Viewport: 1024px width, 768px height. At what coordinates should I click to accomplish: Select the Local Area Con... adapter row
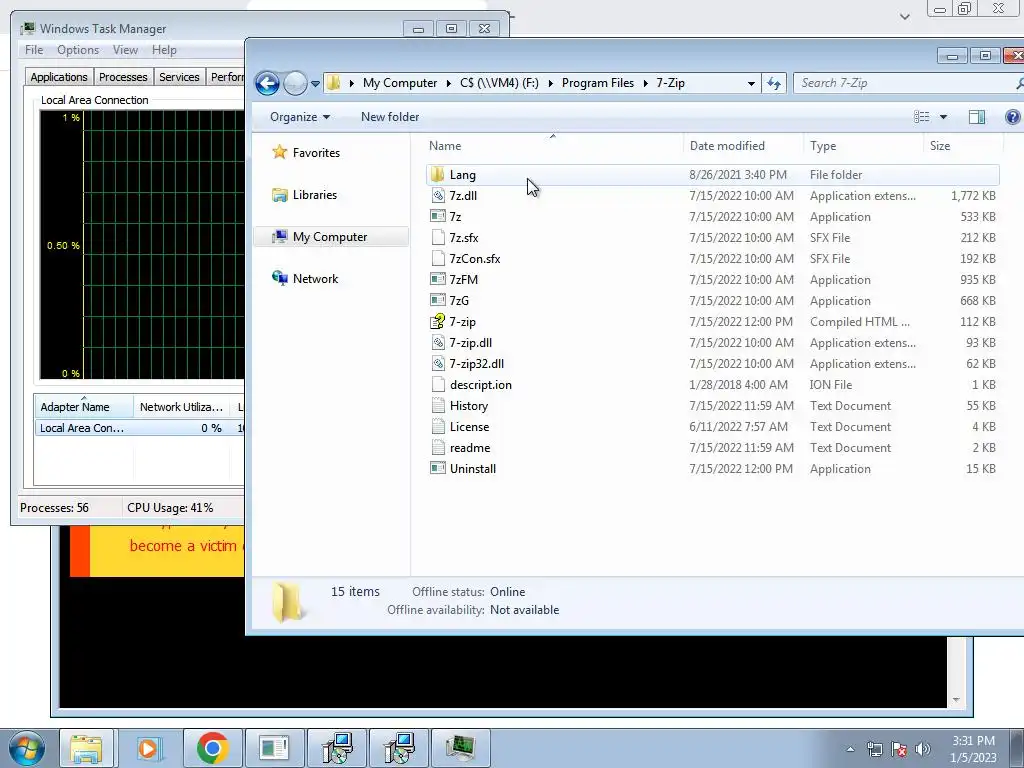[139, 428]
